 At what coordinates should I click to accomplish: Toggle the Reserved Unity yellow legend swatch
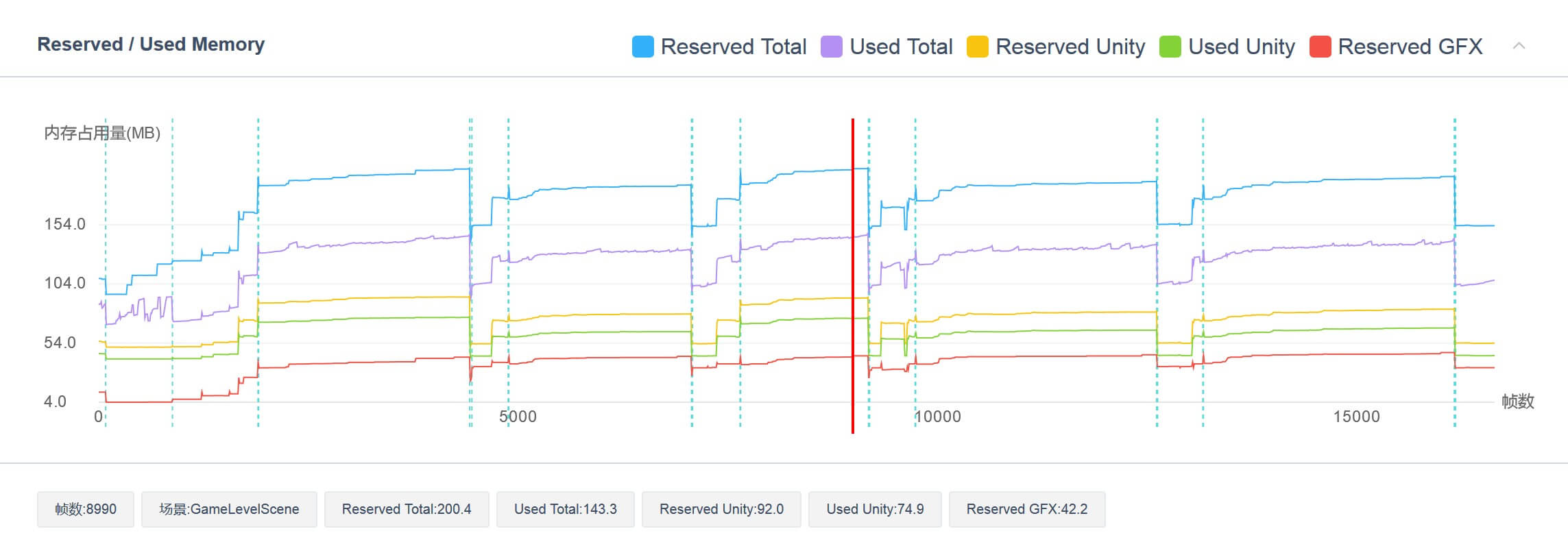pyautogui.click(x=977, y=47)
